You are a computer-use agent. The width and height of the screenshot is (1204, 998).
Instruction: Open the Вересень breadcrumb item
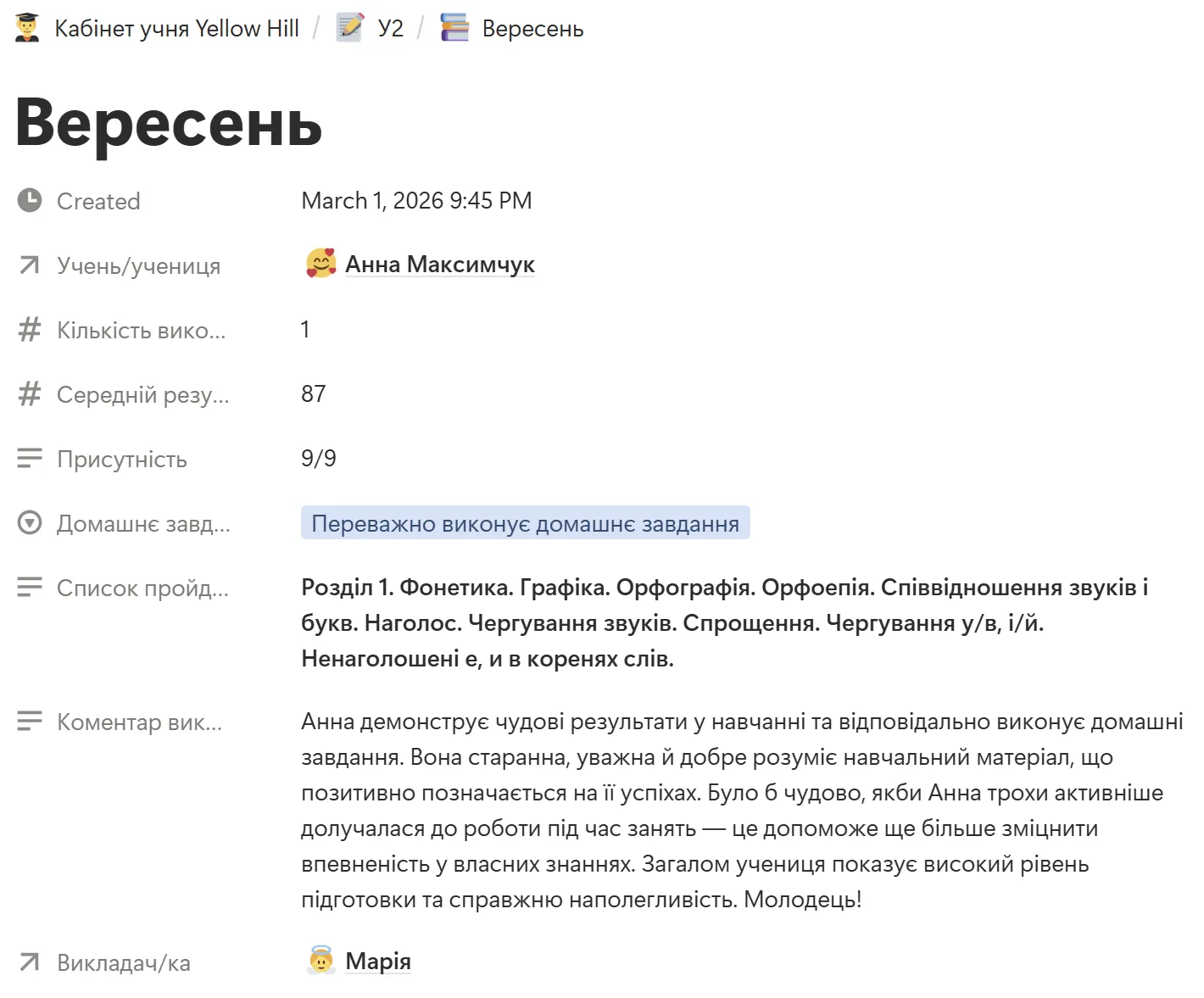[532, 29]
